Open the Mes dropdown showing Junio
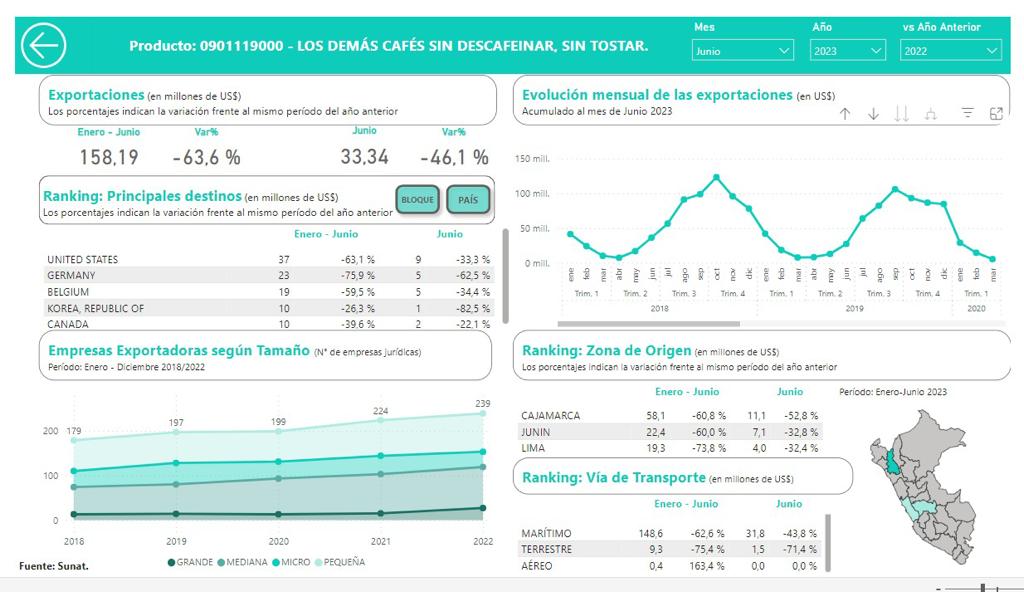 tap(742, 50)
